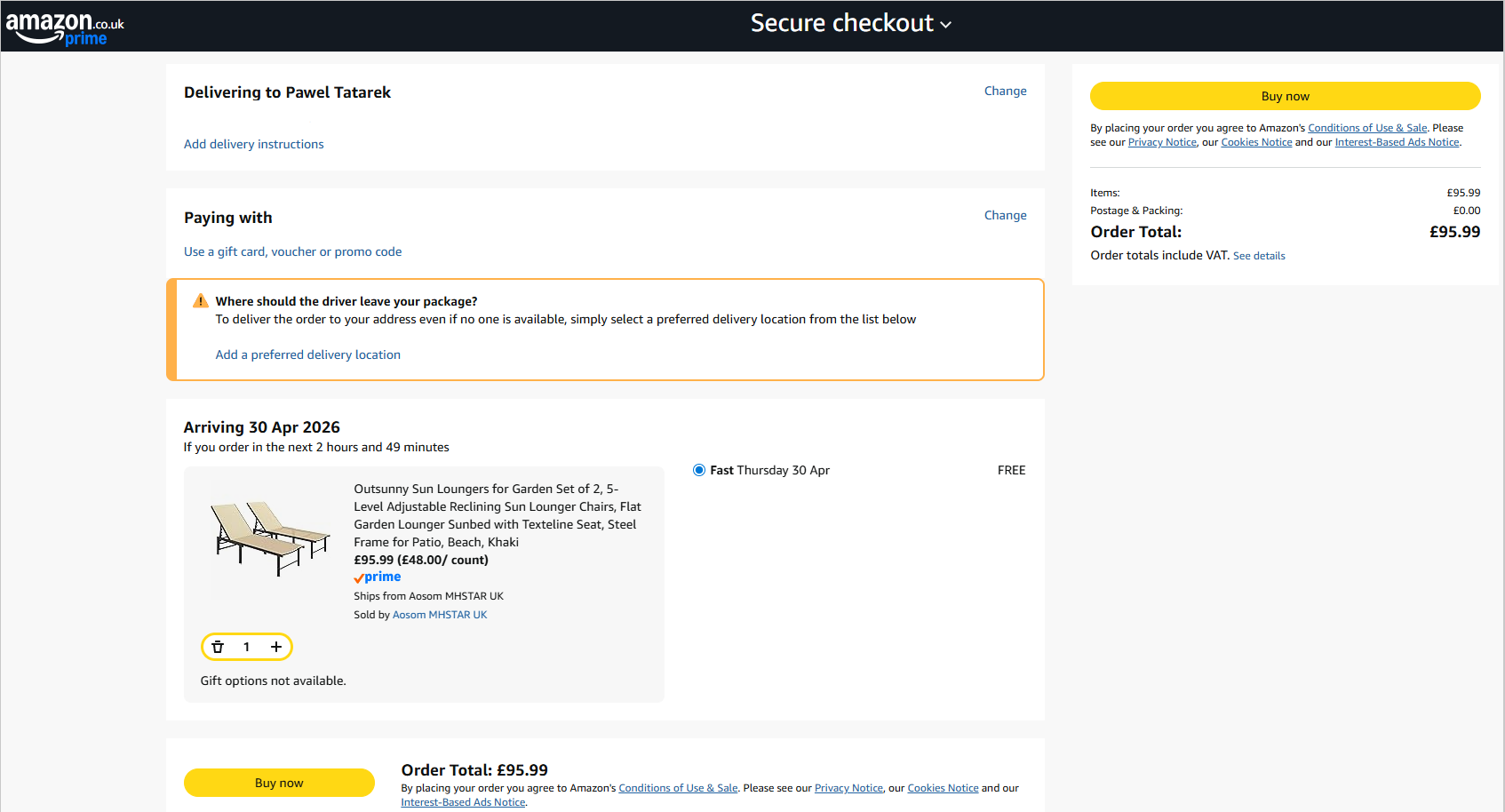This screenshot has height=812, width=1505.
Task: Open bottom Conditions of Use & Sale link
Action: [x=678, y=788]
